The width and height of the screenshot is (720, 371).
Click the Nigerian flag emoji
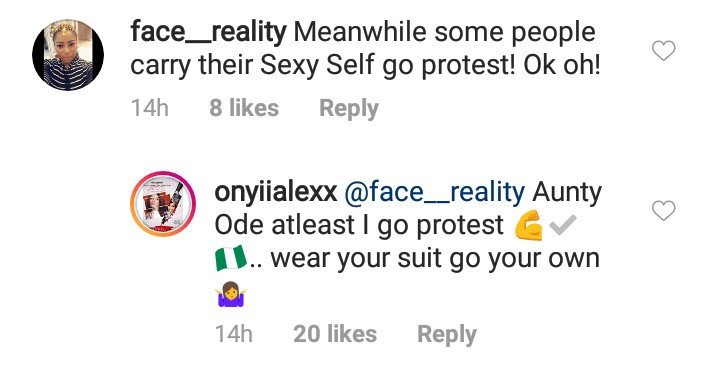[231, 259]
